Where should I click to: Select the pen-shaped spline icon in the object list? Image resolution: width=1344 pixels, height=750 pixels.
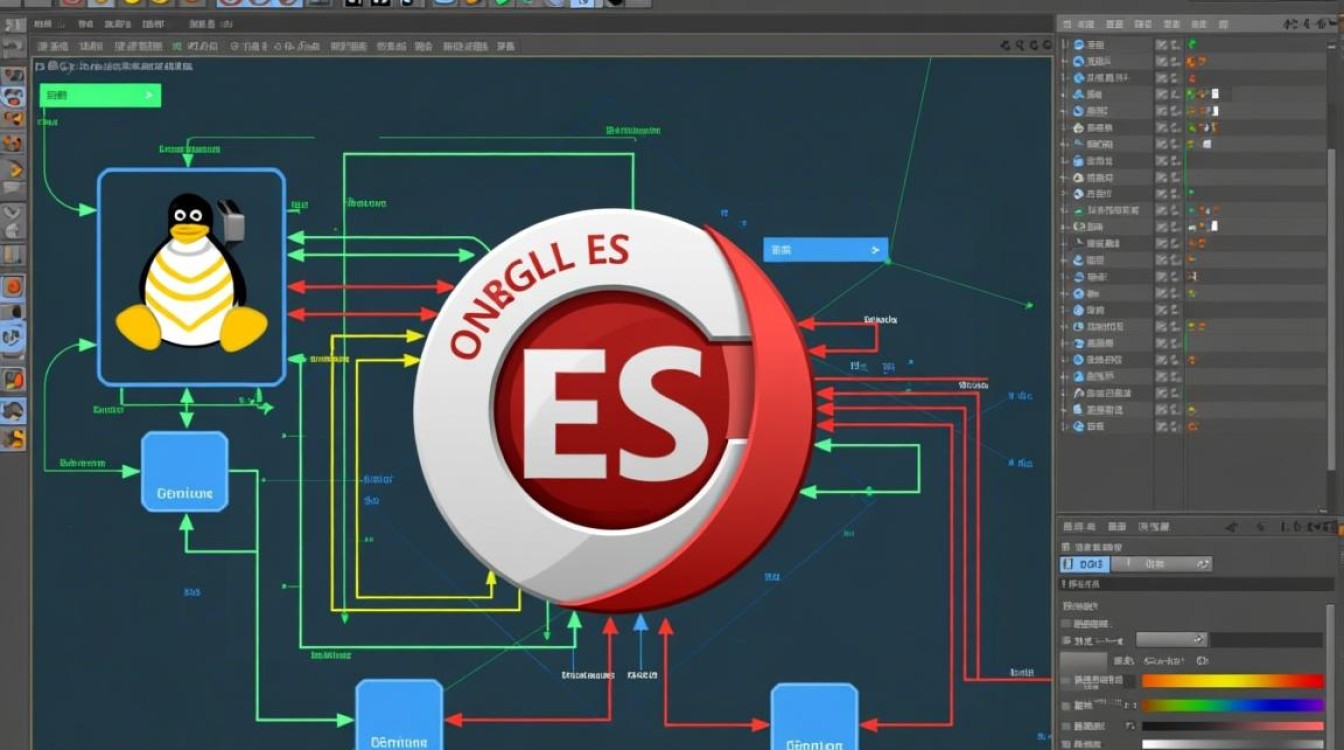[x=1080, y=242]
